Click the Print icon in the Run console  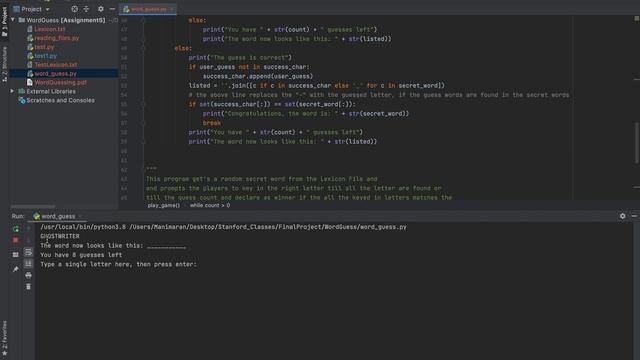pos(28,276)
